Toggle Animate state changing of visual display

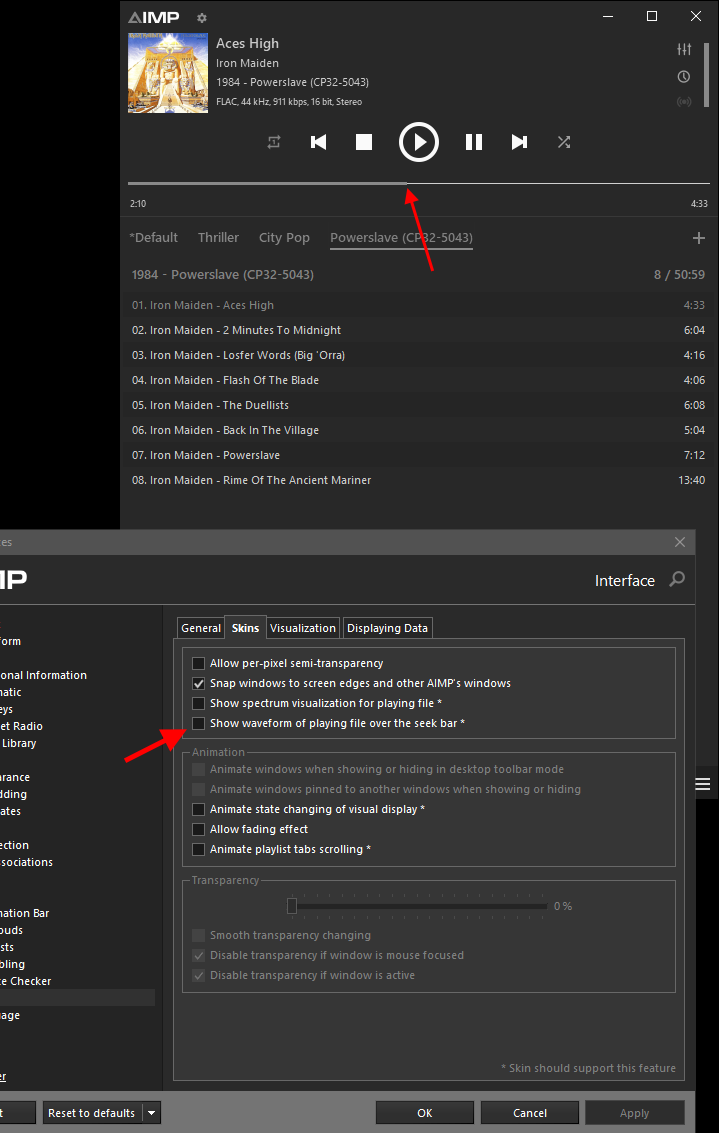tap(198, 809)
